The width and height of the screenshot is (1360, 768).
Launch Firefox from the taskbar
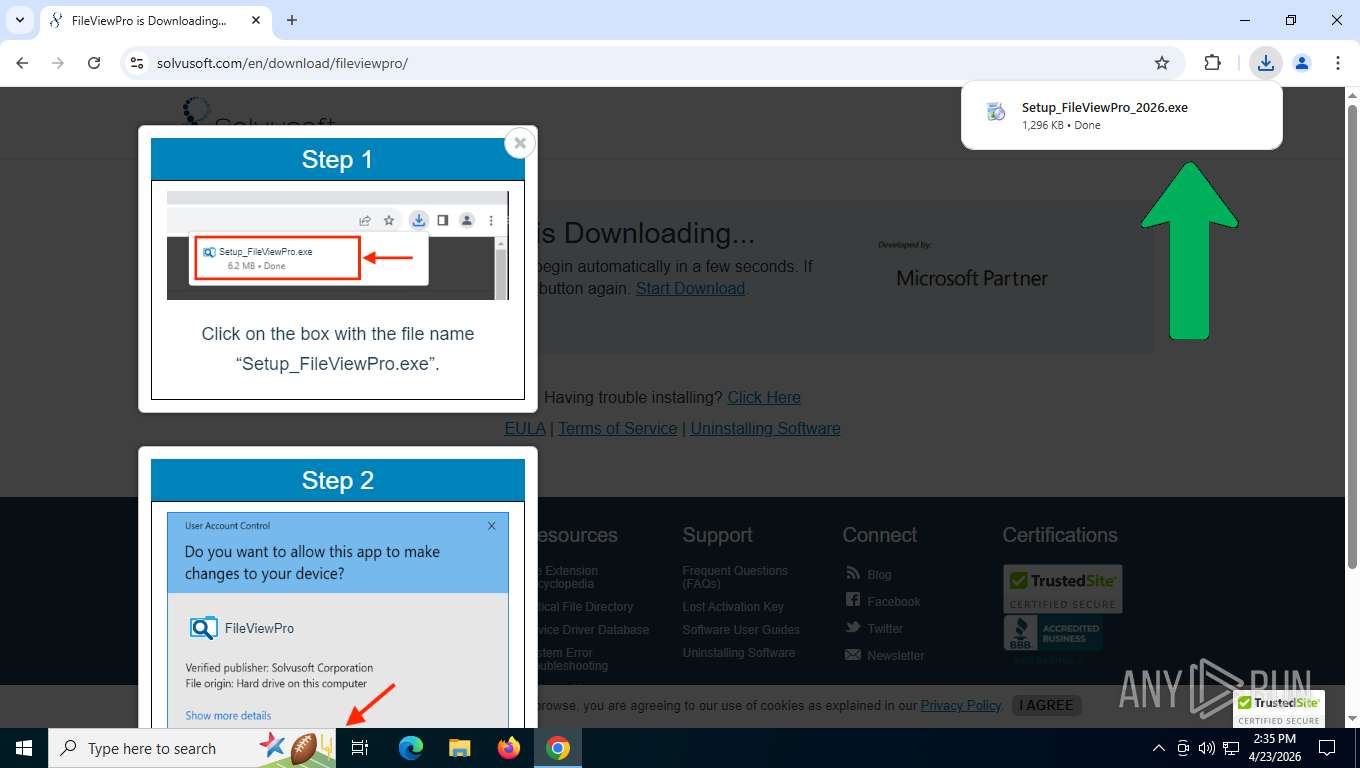[509, 748]
